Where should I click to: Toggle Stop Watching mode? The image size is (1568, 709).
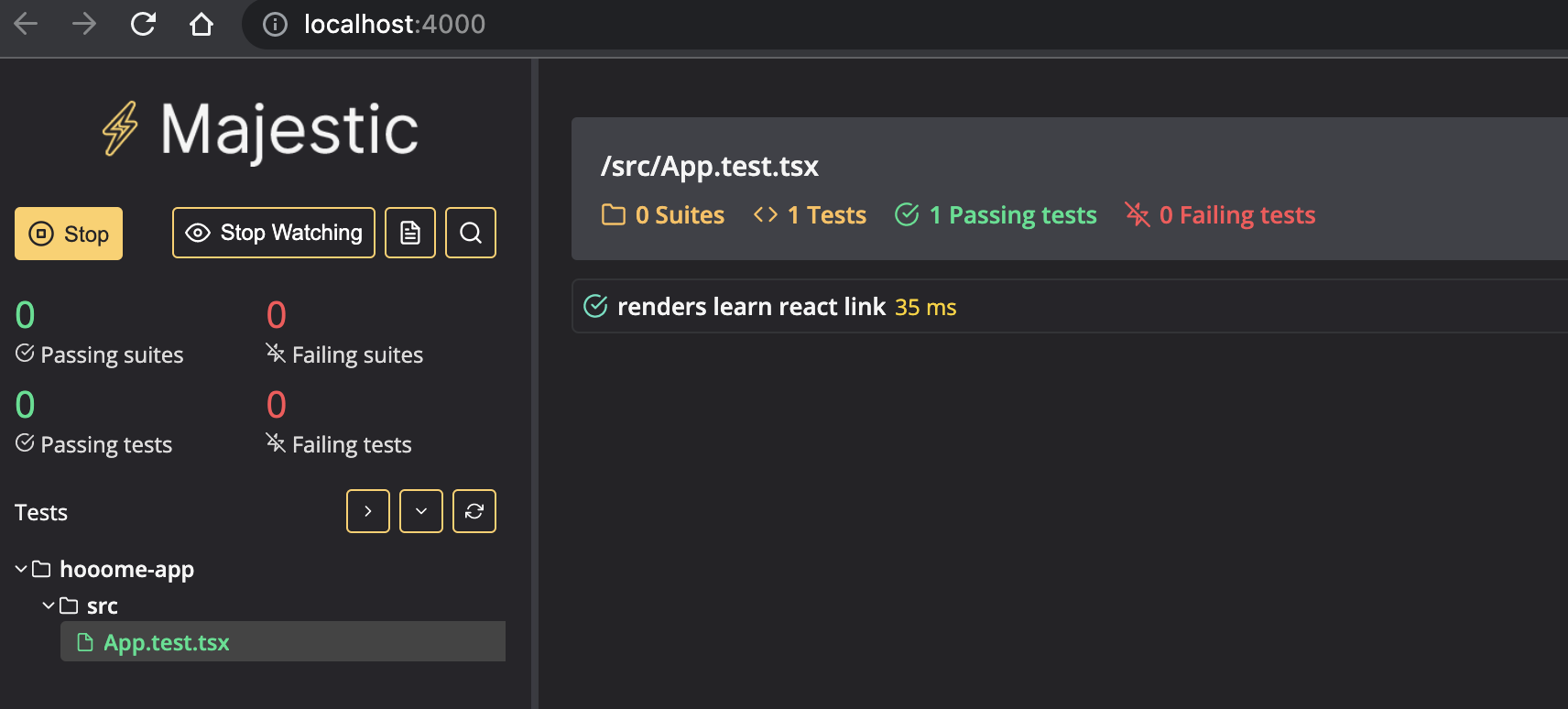(x=274, y=233)
